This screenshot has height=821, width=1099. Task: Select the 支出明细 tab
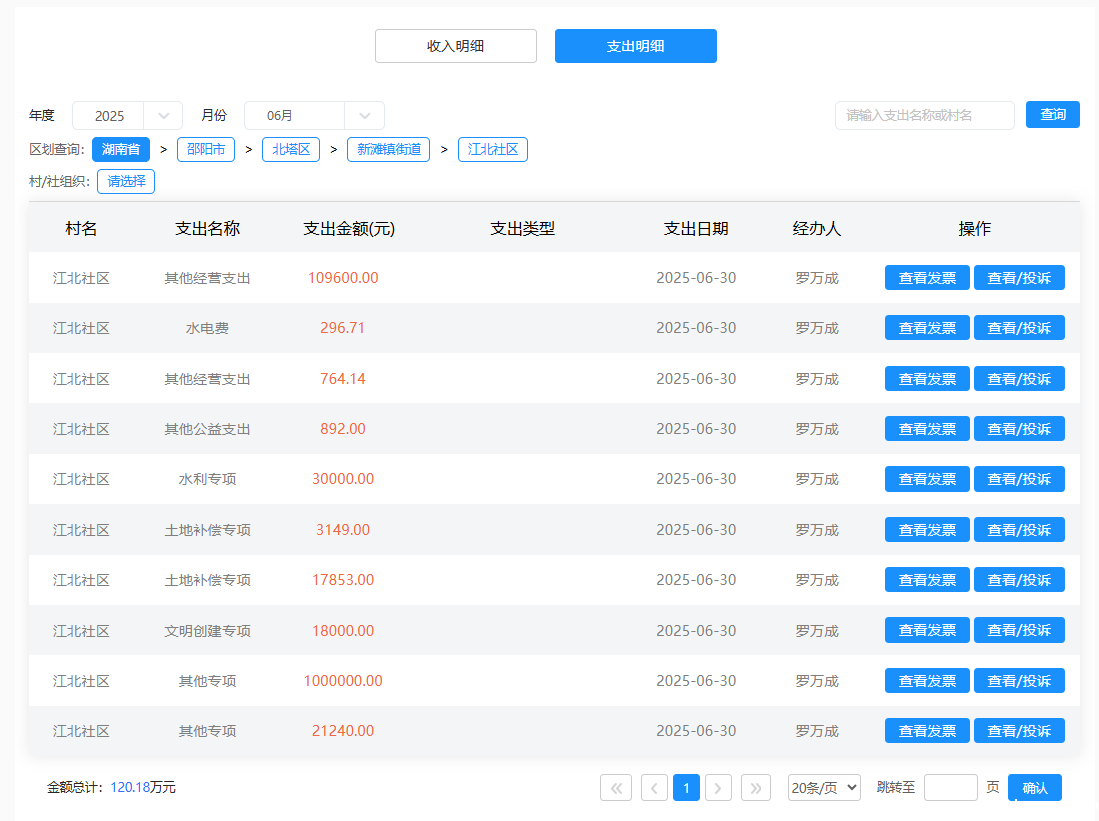click(636, 46)
